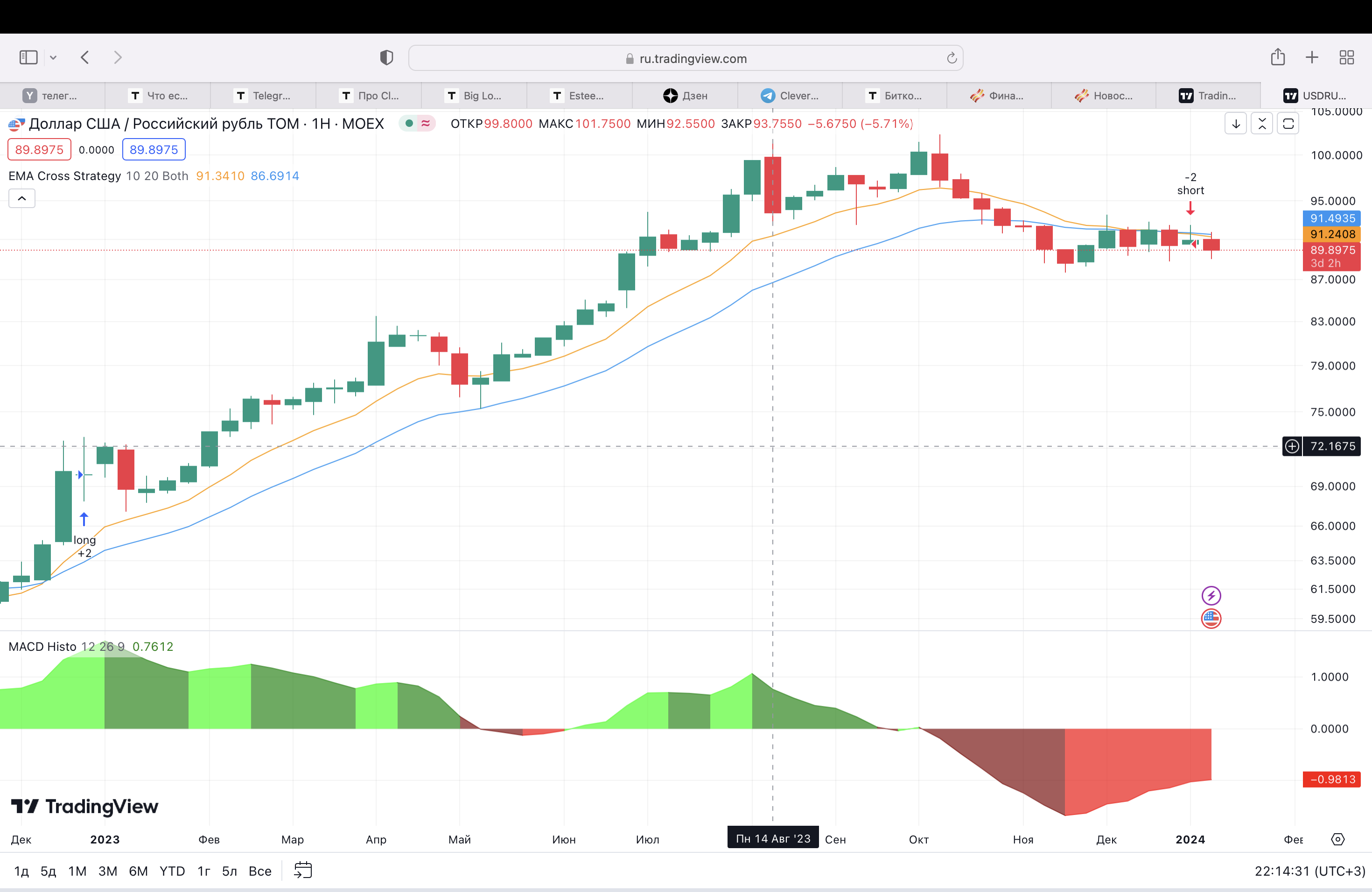Screen dimensions: 1372x892
Task: Click the Safari share icon
Action: pos(1277,57)
